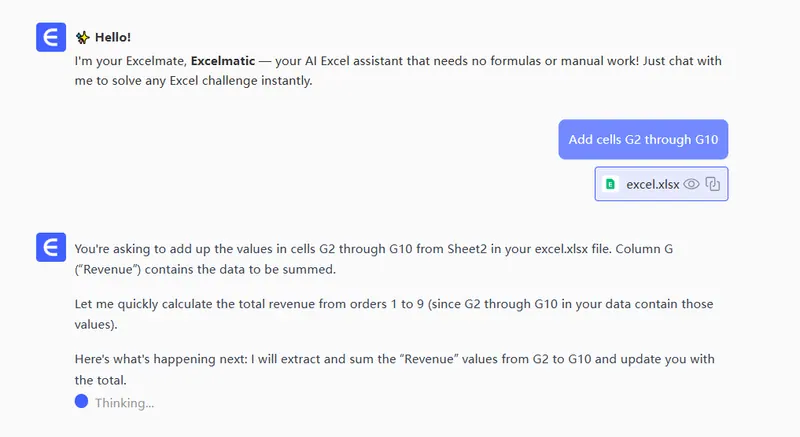
Task: Click the green spreadsheet icon on the attachment
Action: click(x=612, y=184)
